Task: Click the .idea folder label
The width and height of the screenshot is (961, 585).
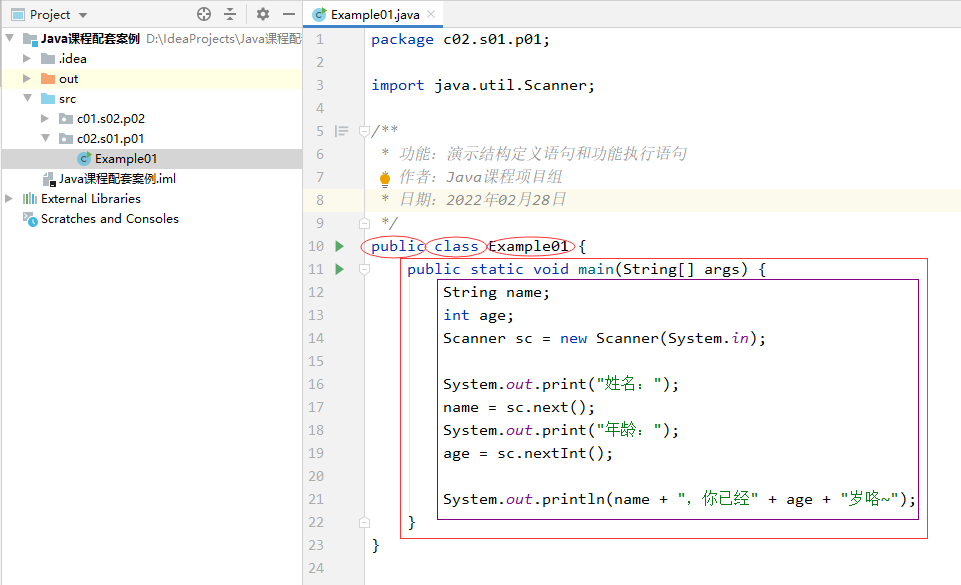Action: 72,59
